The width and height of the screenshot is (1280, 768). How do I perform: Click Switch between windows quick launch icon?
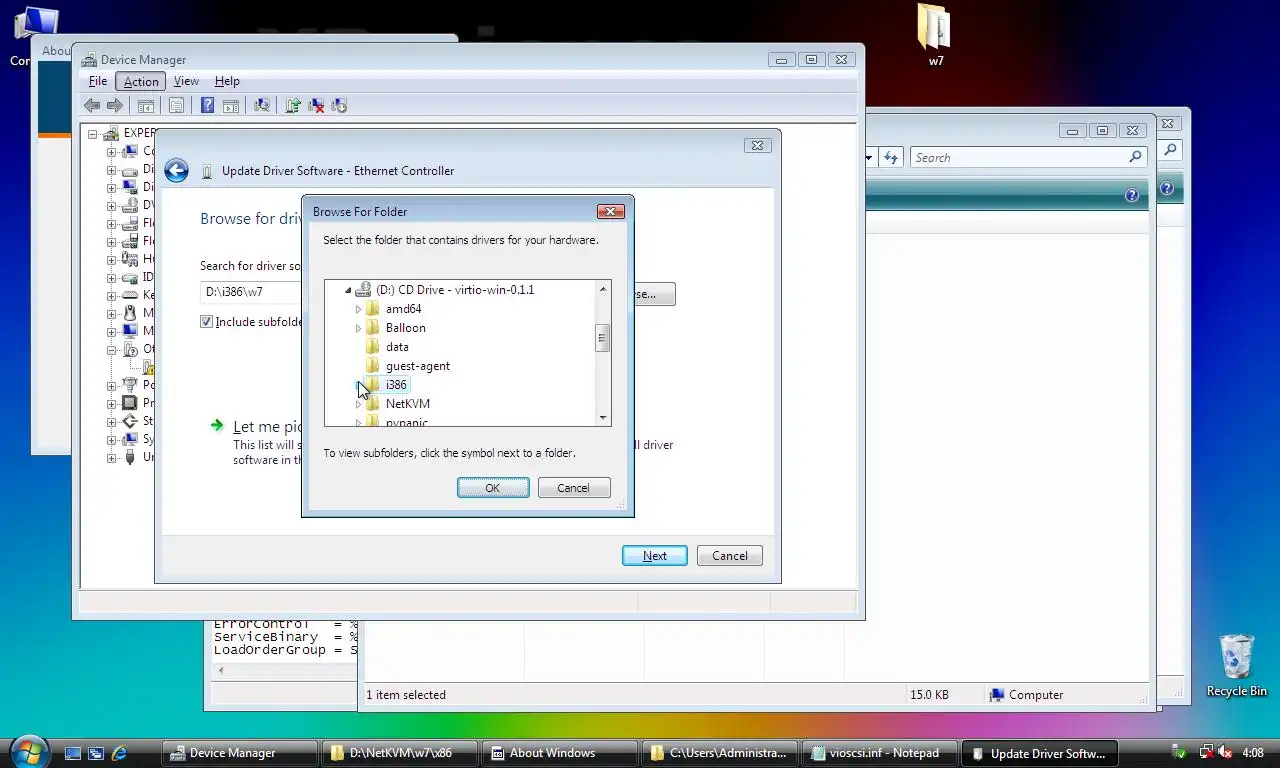click(96, 753)
